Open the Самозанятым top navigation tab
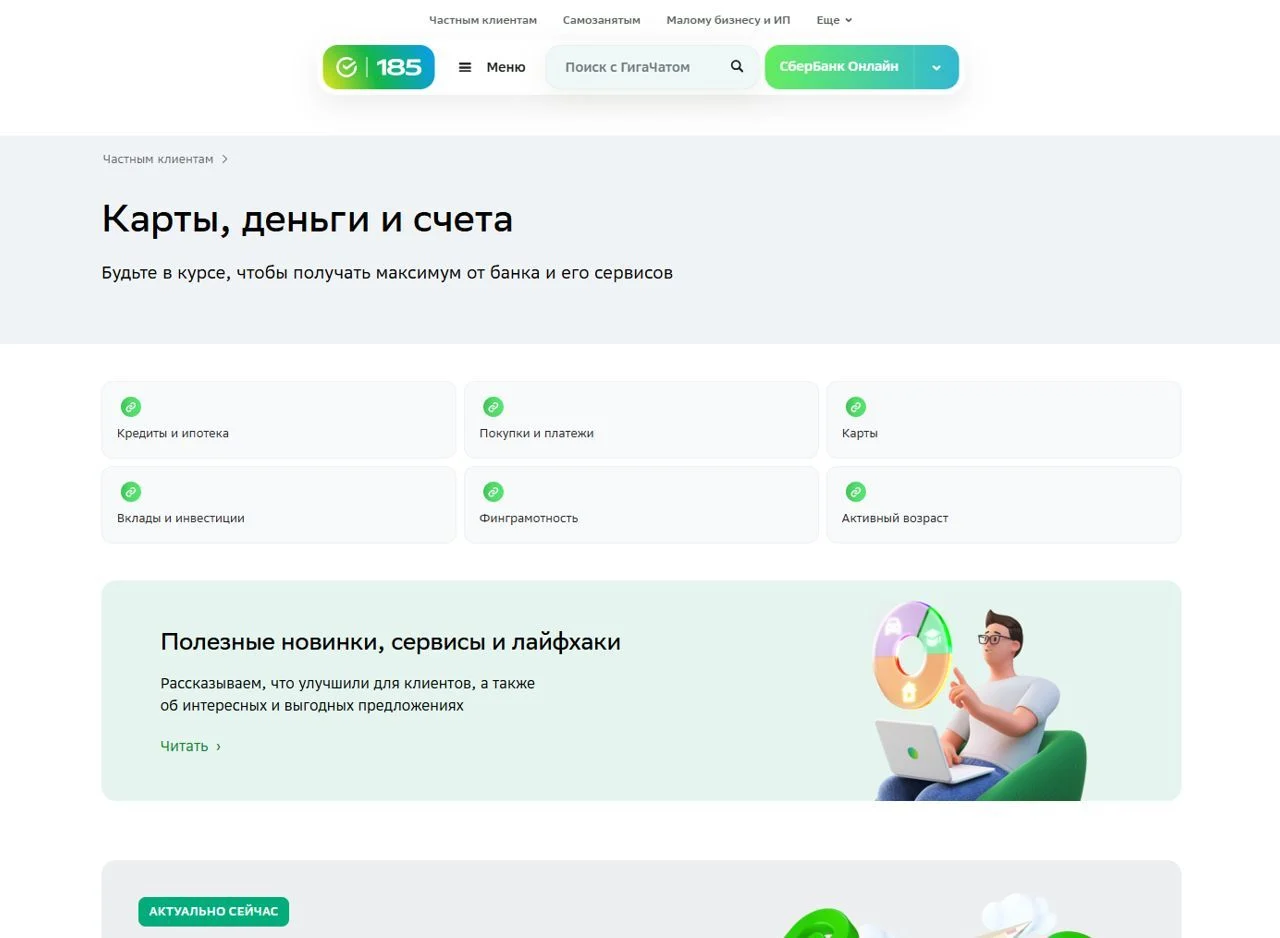Viewport: 1280px width, 938px height. 601,20
